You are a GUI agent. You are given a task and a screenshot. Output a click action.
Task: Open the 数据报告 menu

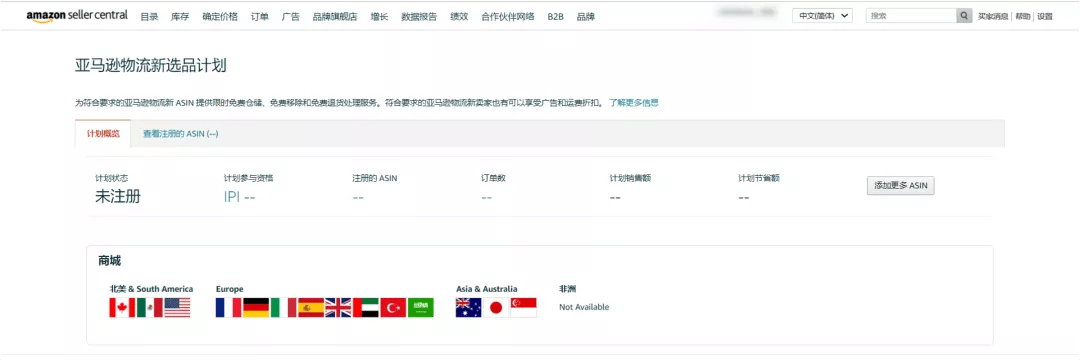(x=419, y=17)
